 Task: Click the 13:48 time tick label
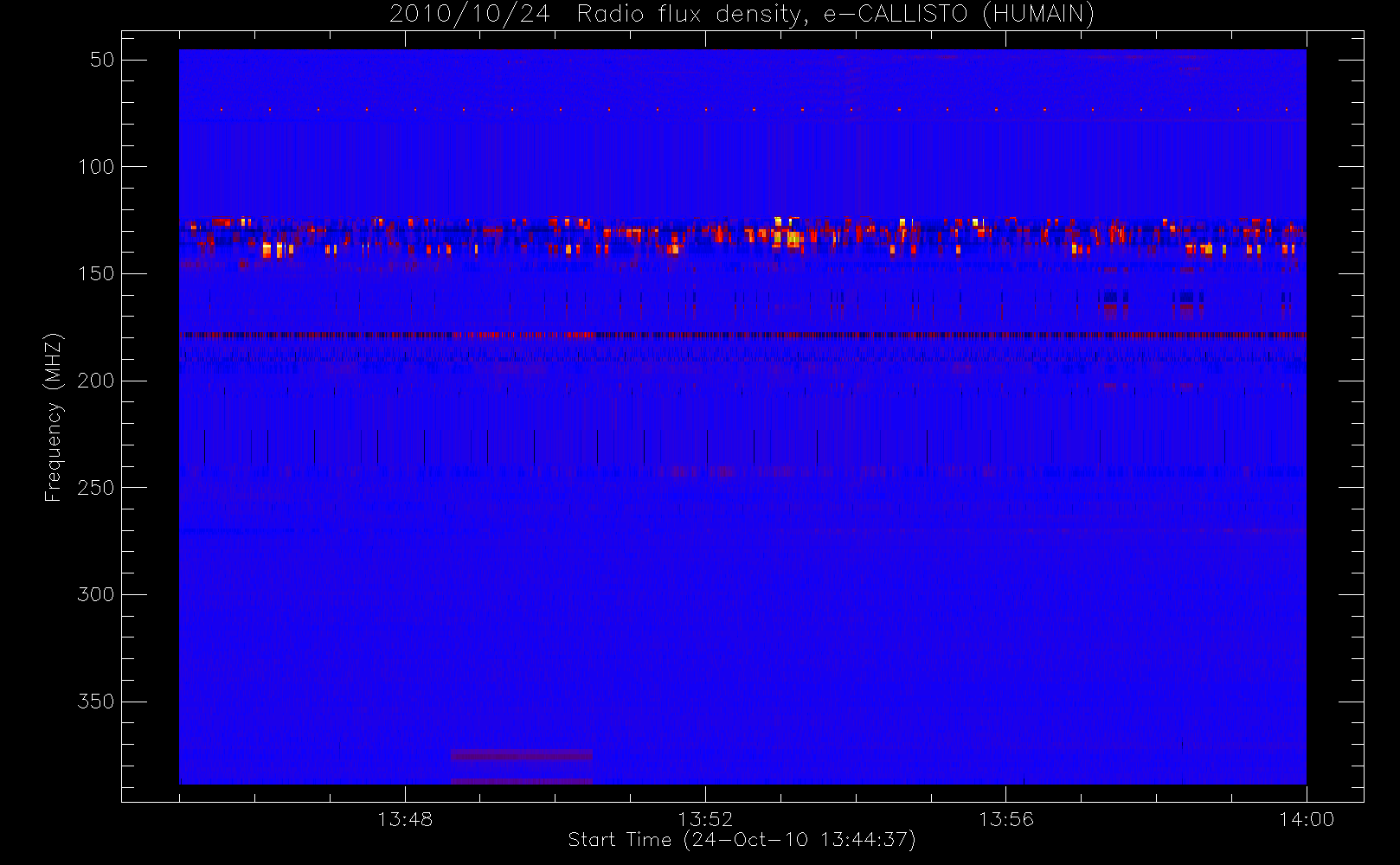pos(405,819)
